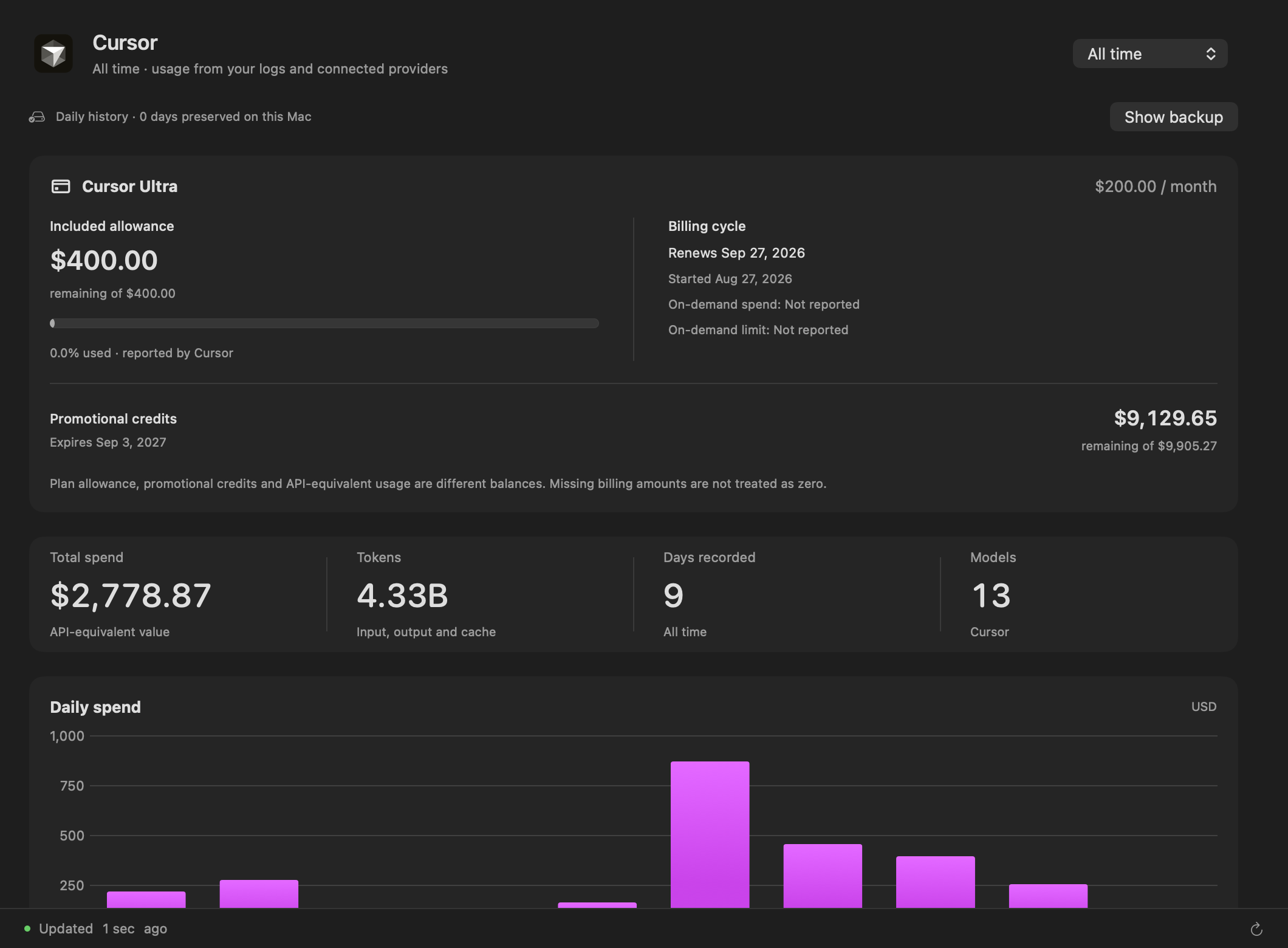Click the $2,778.87 total spend value

tap(131, 596)
